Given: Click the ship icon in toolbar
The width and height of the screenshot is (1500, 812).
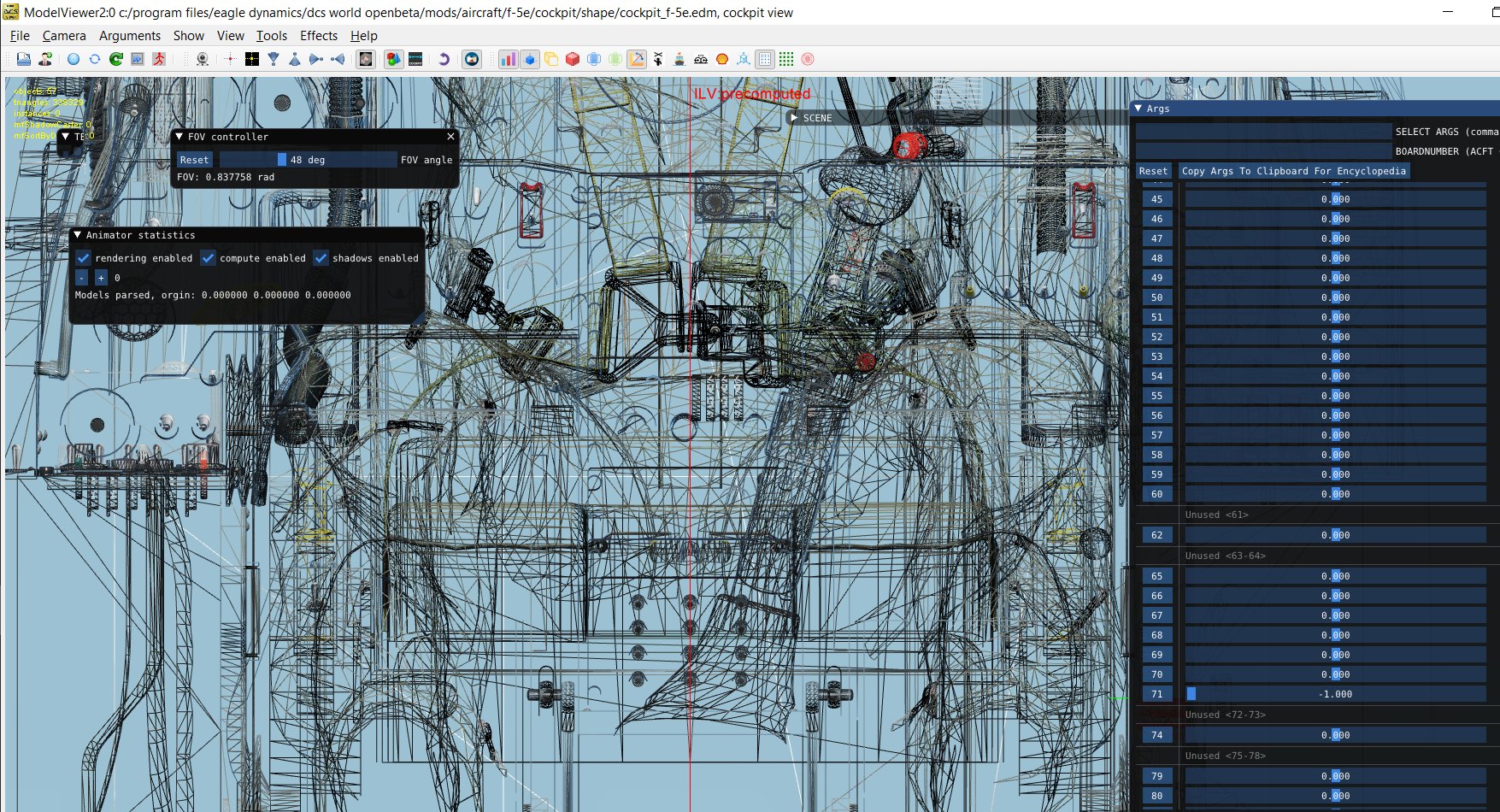Looking at the screenshot, I should pos(679,59).
